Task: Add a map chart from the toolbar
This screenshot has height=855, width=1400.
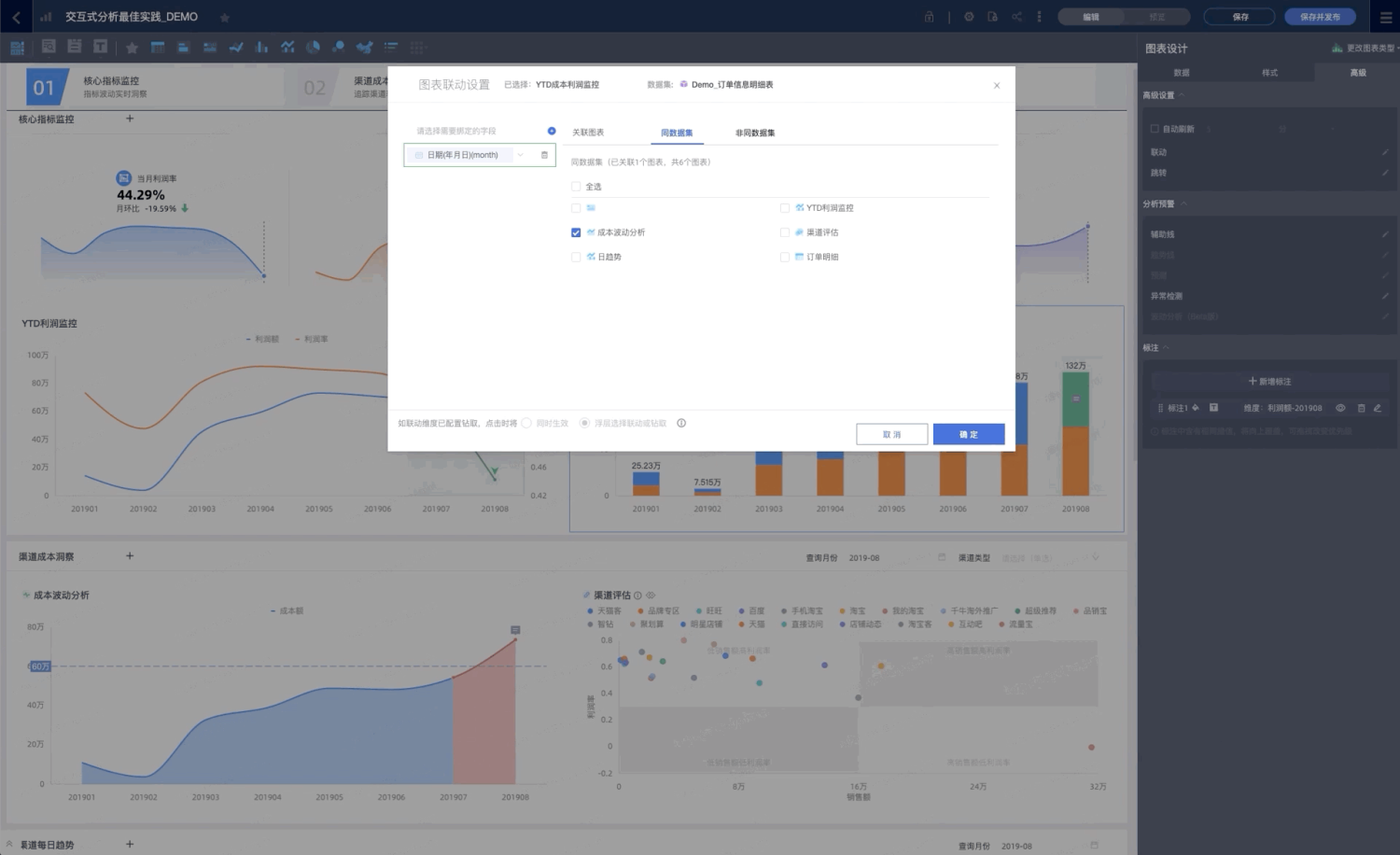Action: tap(365, 47)
